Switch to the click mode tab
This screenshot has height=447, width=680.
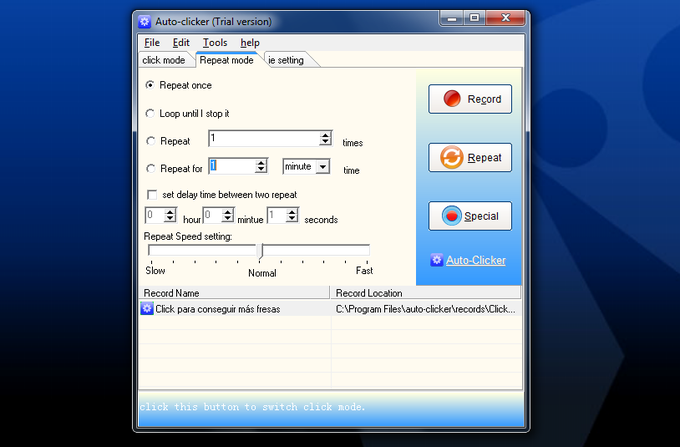pos(164,60)
